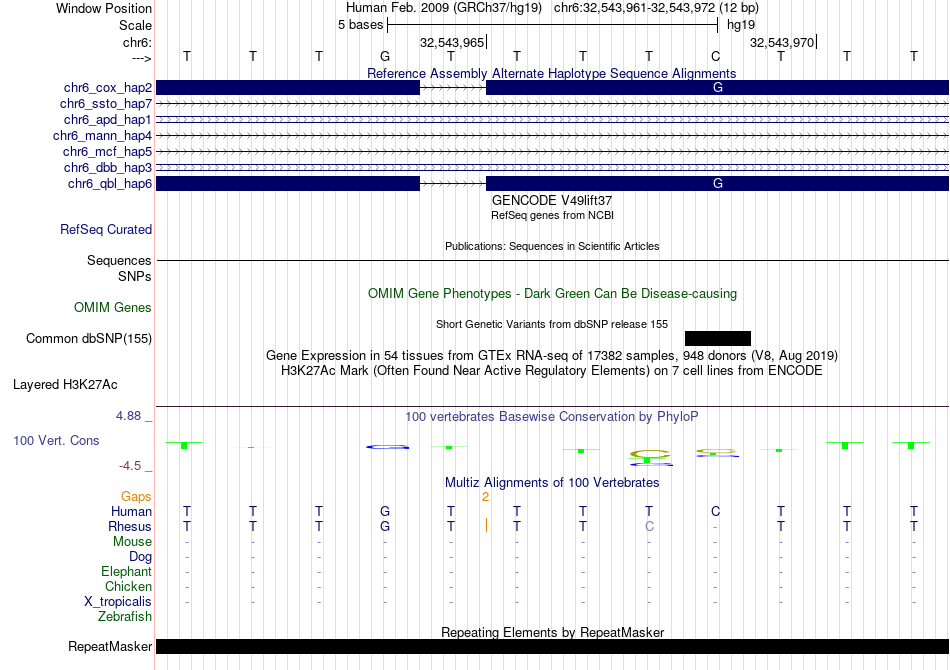Click G mismatch in chr6_cox_hap2 alignment
Viewport: 950px width, 670px height.
[718, 88]
